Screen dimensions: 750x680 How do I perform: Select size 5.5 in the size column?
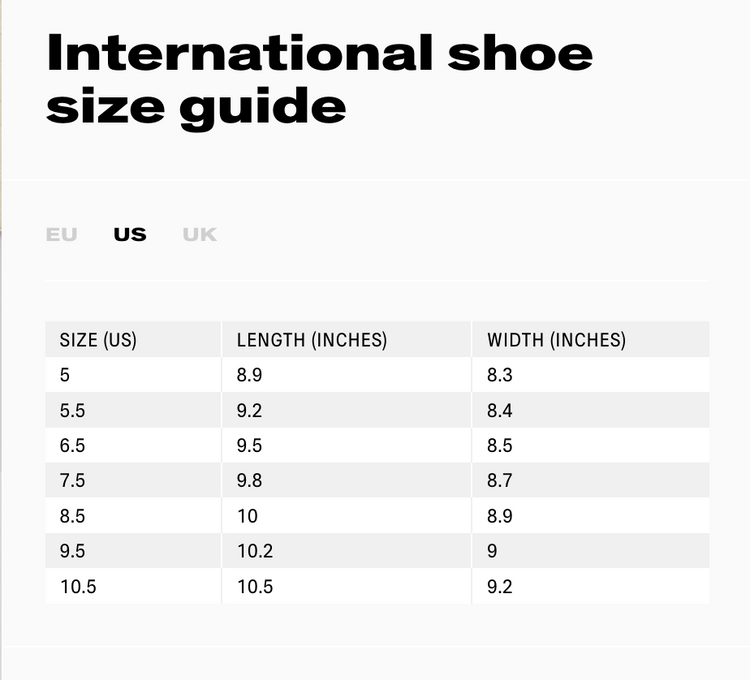(72, 410)
